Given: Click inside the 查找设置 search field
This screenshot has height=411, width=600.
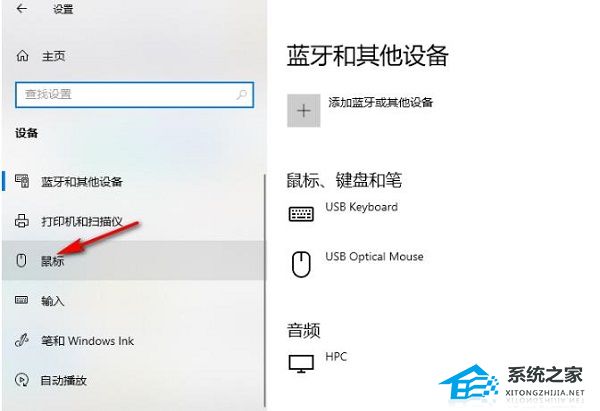Looking at the screenshot, I should tap(134, 94).
